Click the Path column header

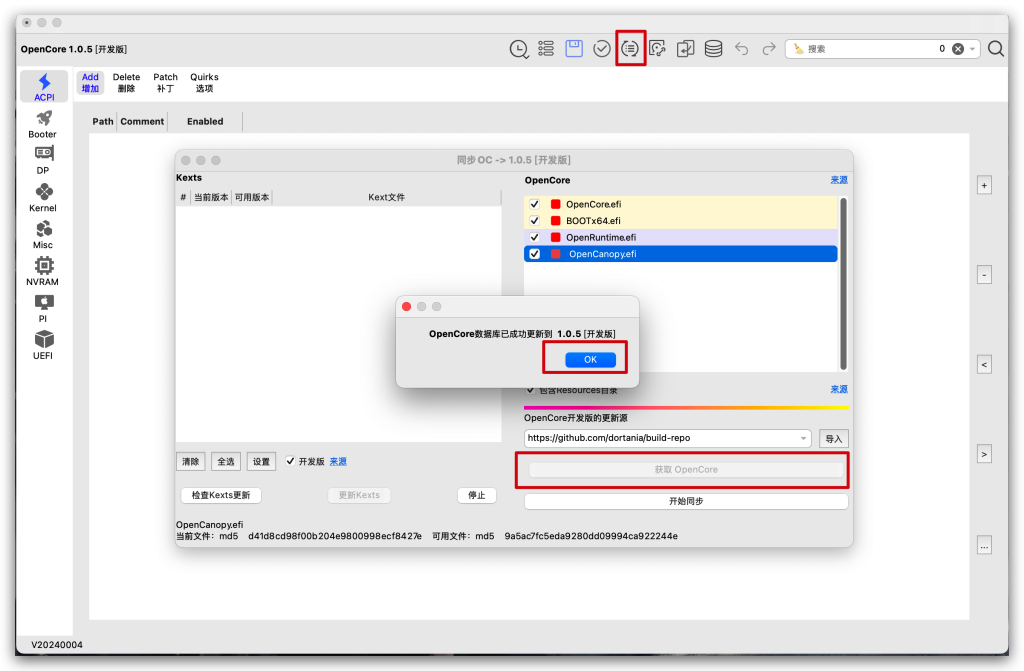103,122
